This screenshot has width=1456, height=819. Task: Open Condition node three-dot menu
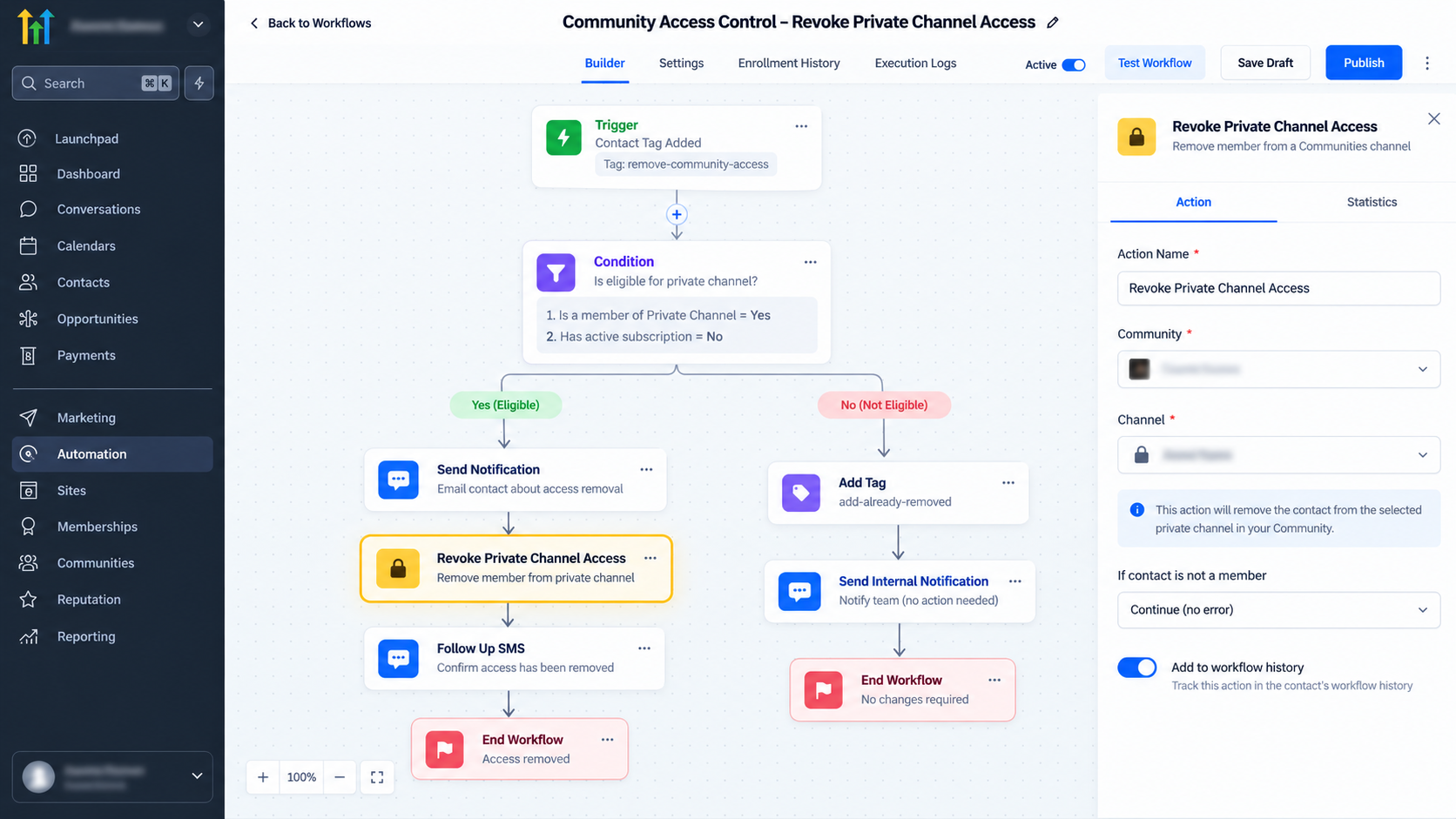click(810, 262)
